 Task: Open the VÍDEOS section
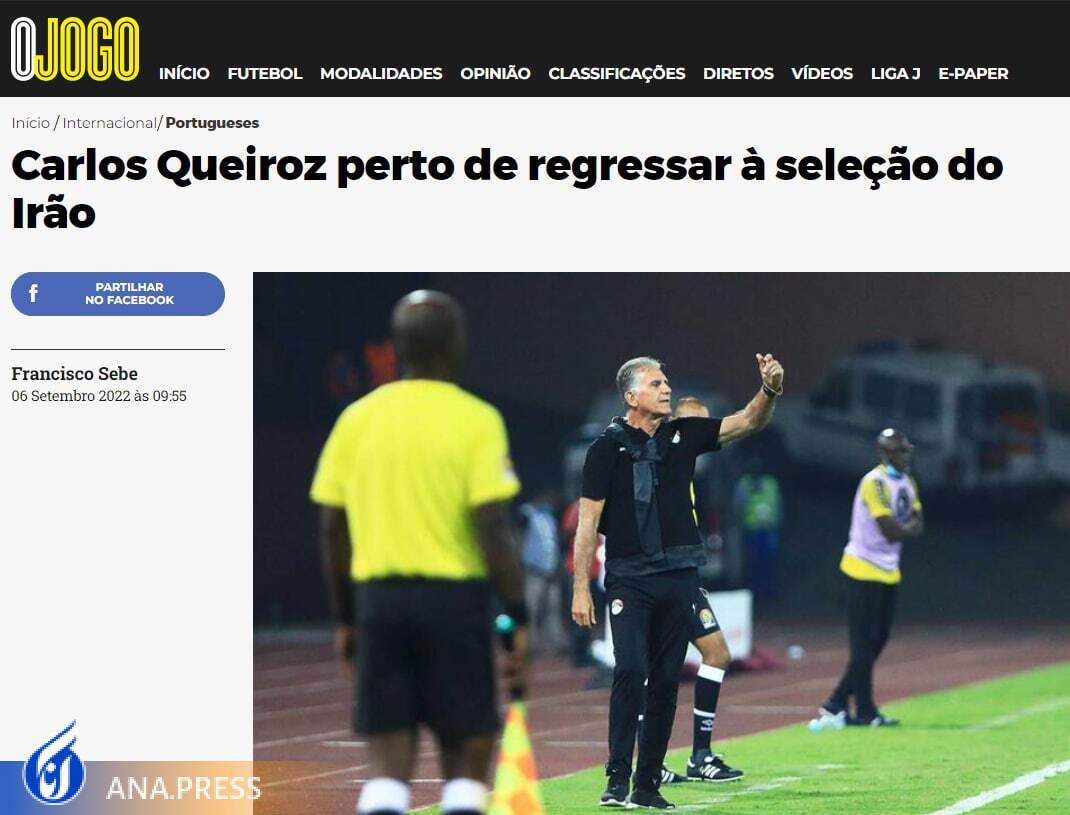pyautogui.click(x=822, y=73)
